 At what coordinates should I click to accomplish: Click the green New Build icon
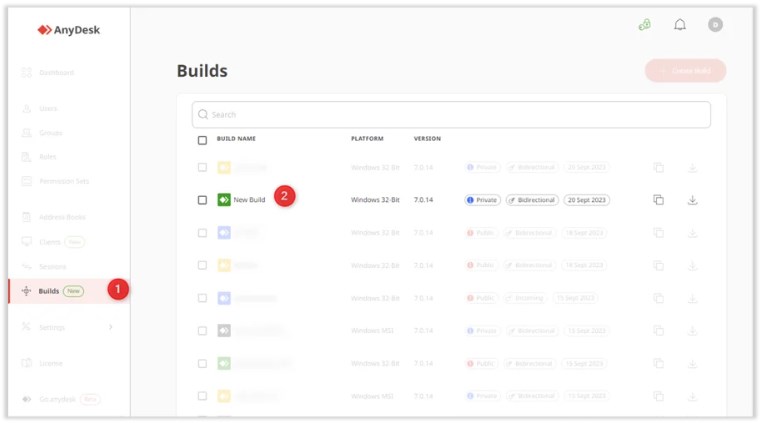[224, 200]
